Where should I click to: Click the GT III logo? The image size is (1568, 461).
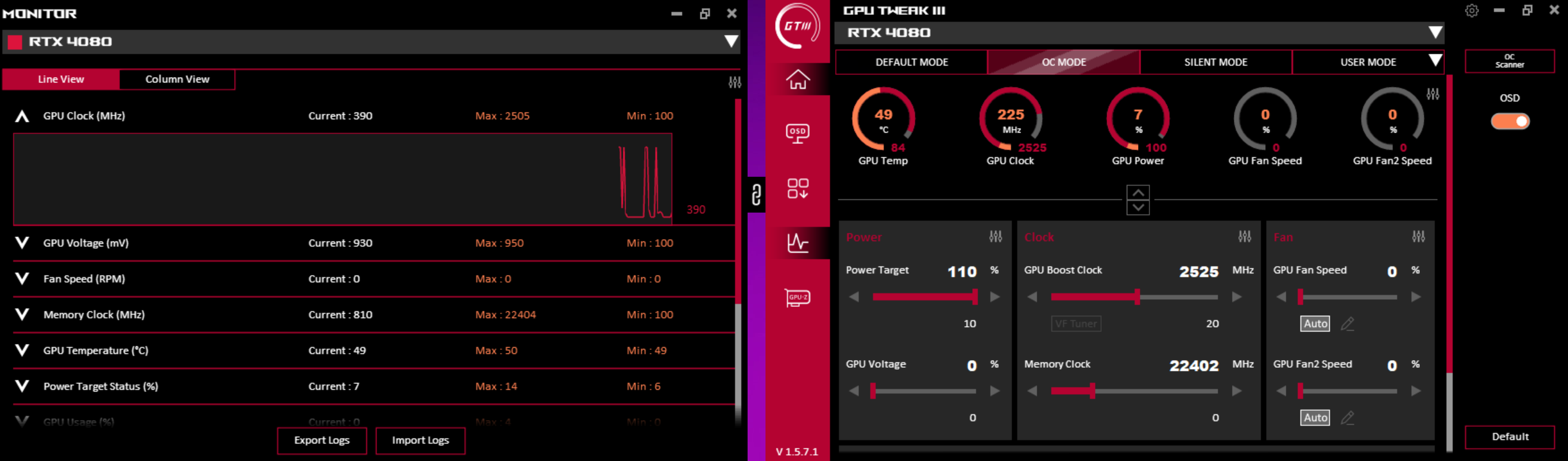pos(797,26)
